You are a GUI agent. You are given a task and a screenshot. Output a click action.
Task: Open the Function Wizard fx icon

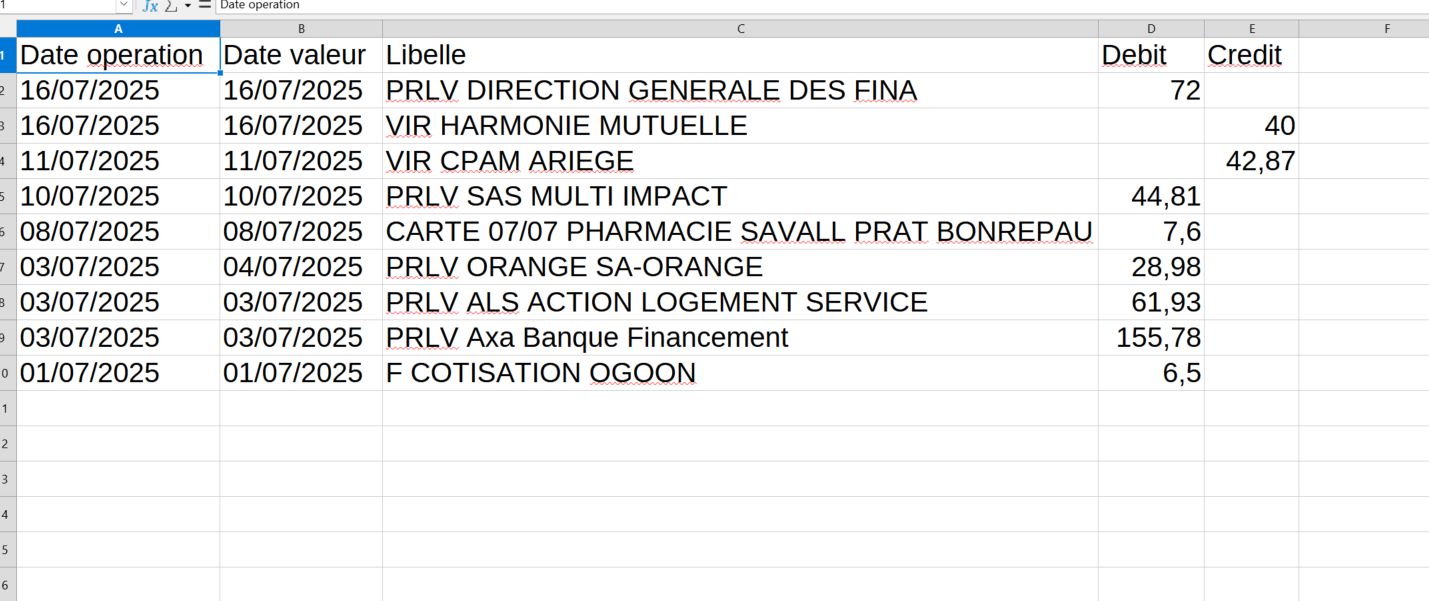pyautogui.click(x=150, y=6)
